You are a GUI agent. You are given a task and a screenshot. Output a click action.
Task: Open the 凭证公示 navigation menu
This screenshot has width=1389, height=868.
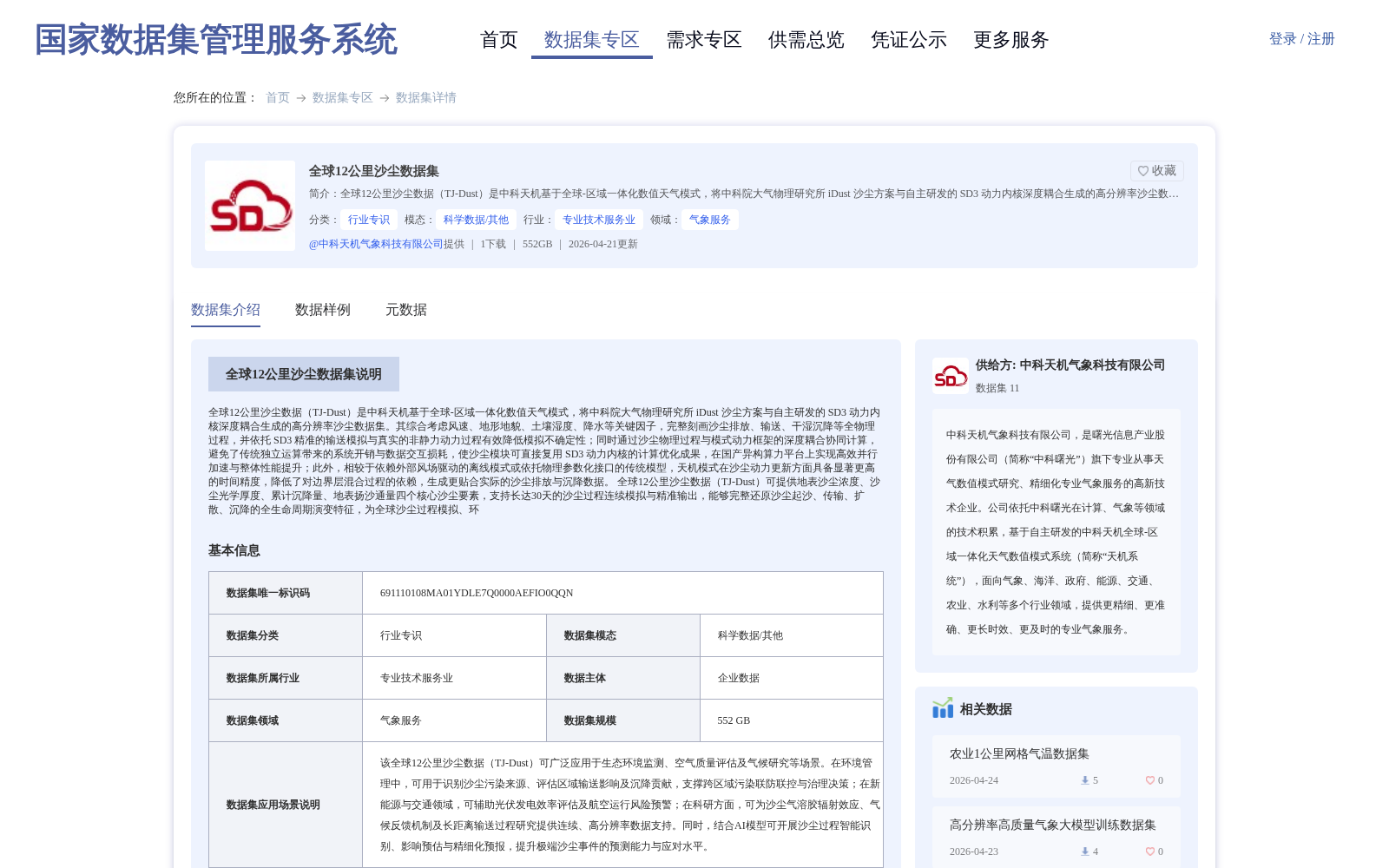[x=909, y=40]
